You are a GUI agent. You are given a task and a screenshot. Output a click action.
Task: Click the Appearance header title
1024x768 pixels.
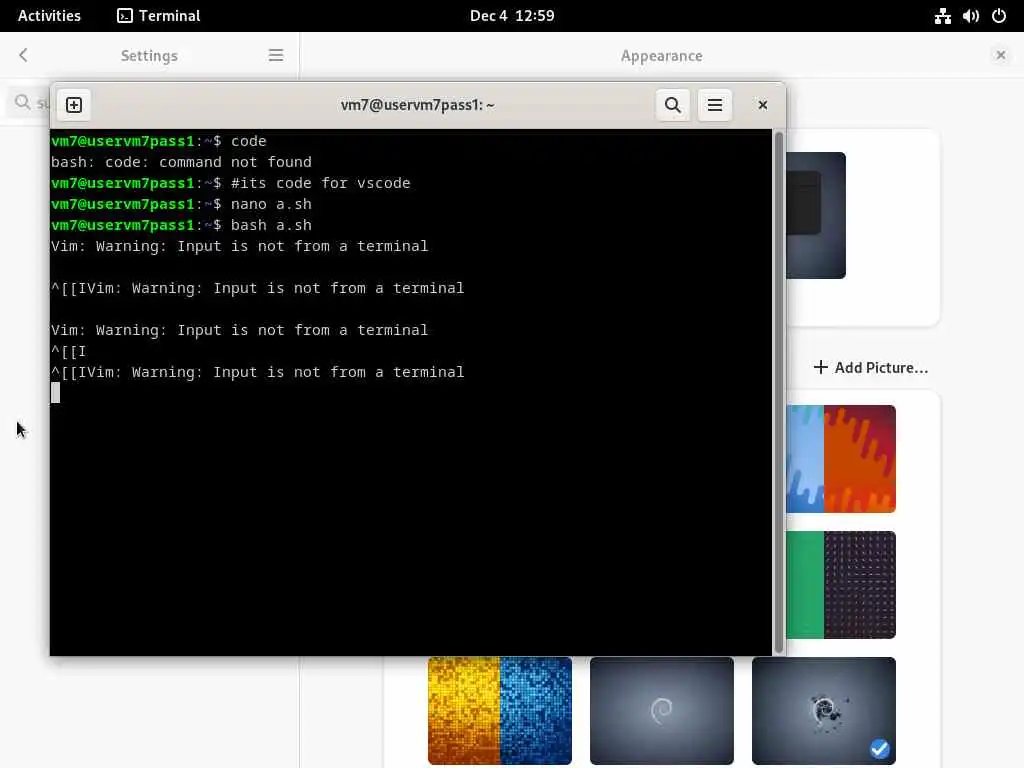coord(662,56)
